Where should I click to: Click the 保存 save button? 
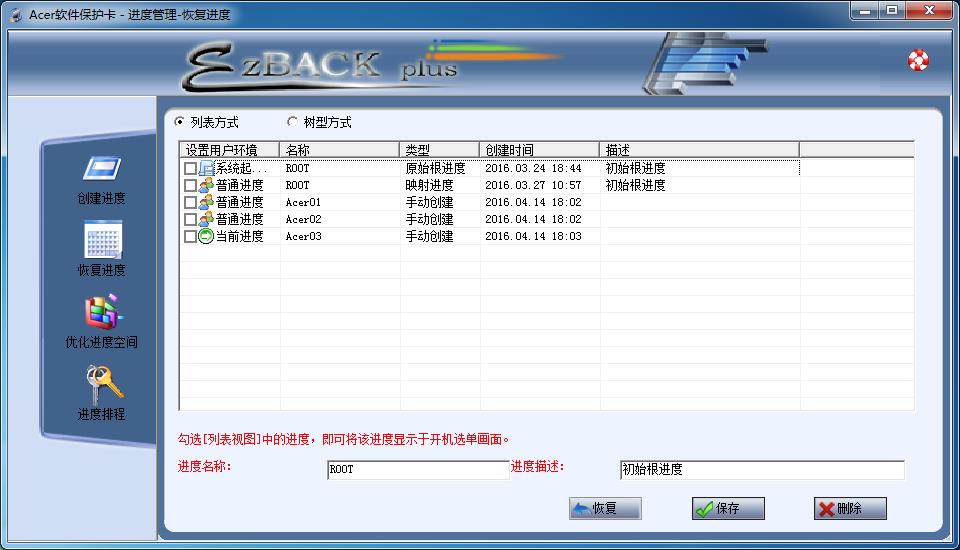pyautogui.click(x=728, y=508)
